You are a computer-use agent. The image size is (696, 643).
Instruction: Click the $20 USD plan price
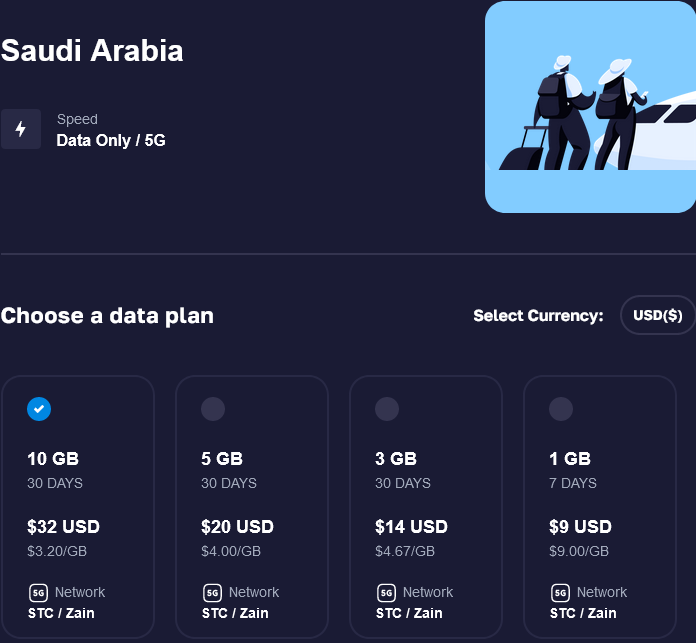pos(237,527)
